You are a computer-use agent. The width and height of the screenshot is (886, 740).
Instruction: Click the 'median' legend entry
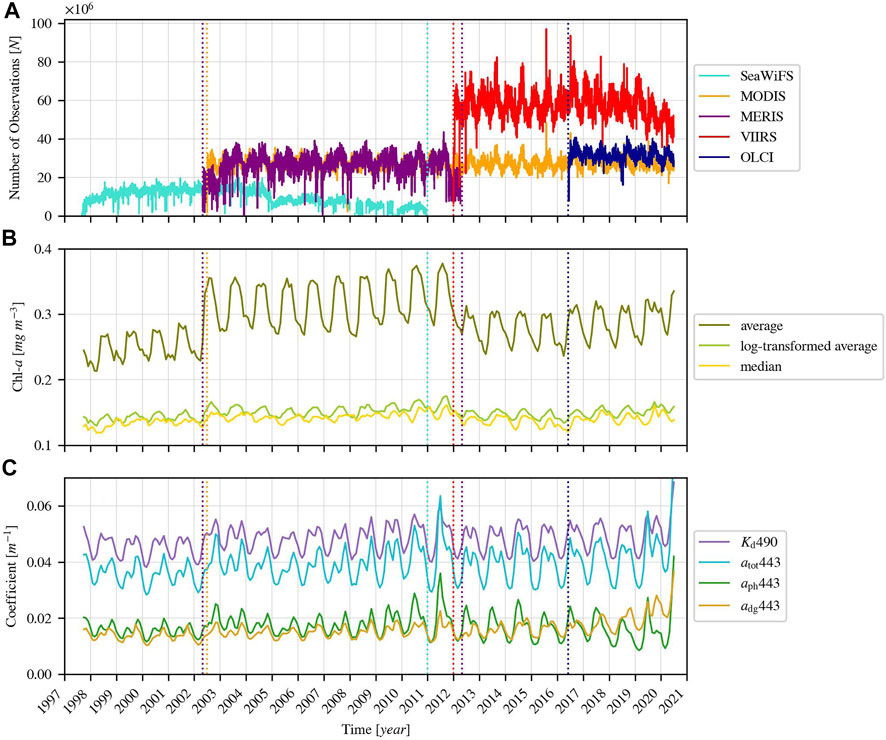tap(761, 367)
